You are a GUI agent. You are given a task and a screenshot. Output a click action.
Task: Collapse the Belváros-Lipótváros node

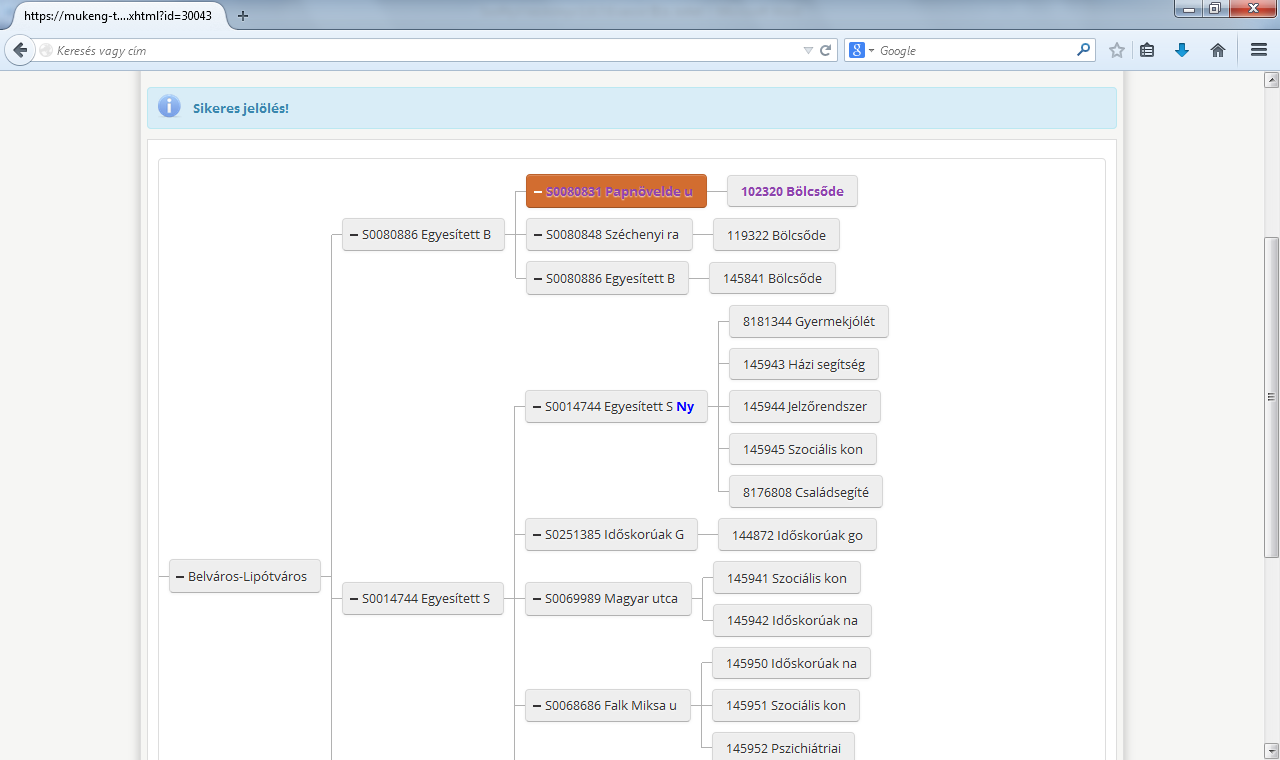pos(180,577)
